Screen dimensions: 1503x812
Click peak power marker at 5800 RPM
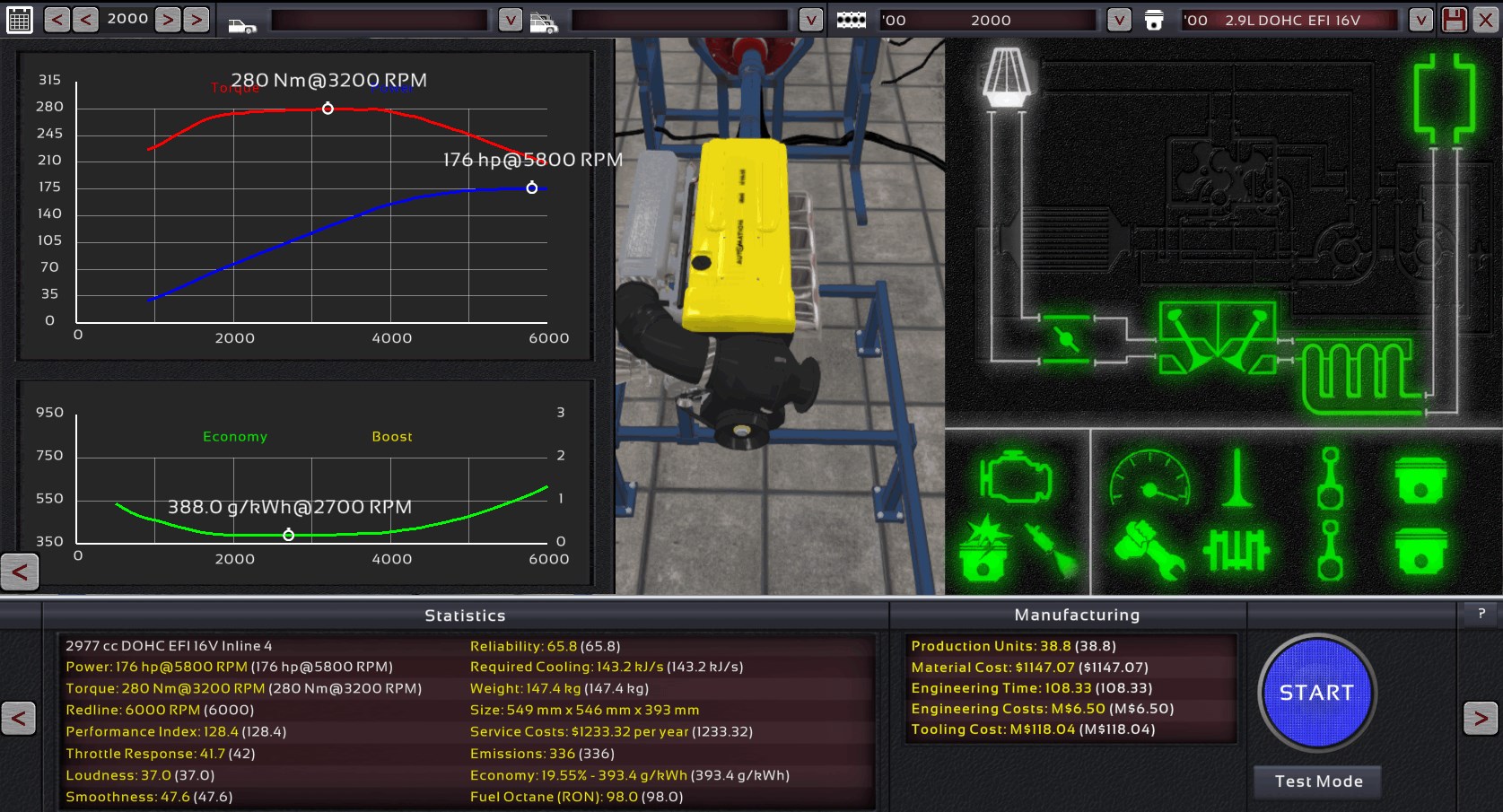tap(532, 188)
